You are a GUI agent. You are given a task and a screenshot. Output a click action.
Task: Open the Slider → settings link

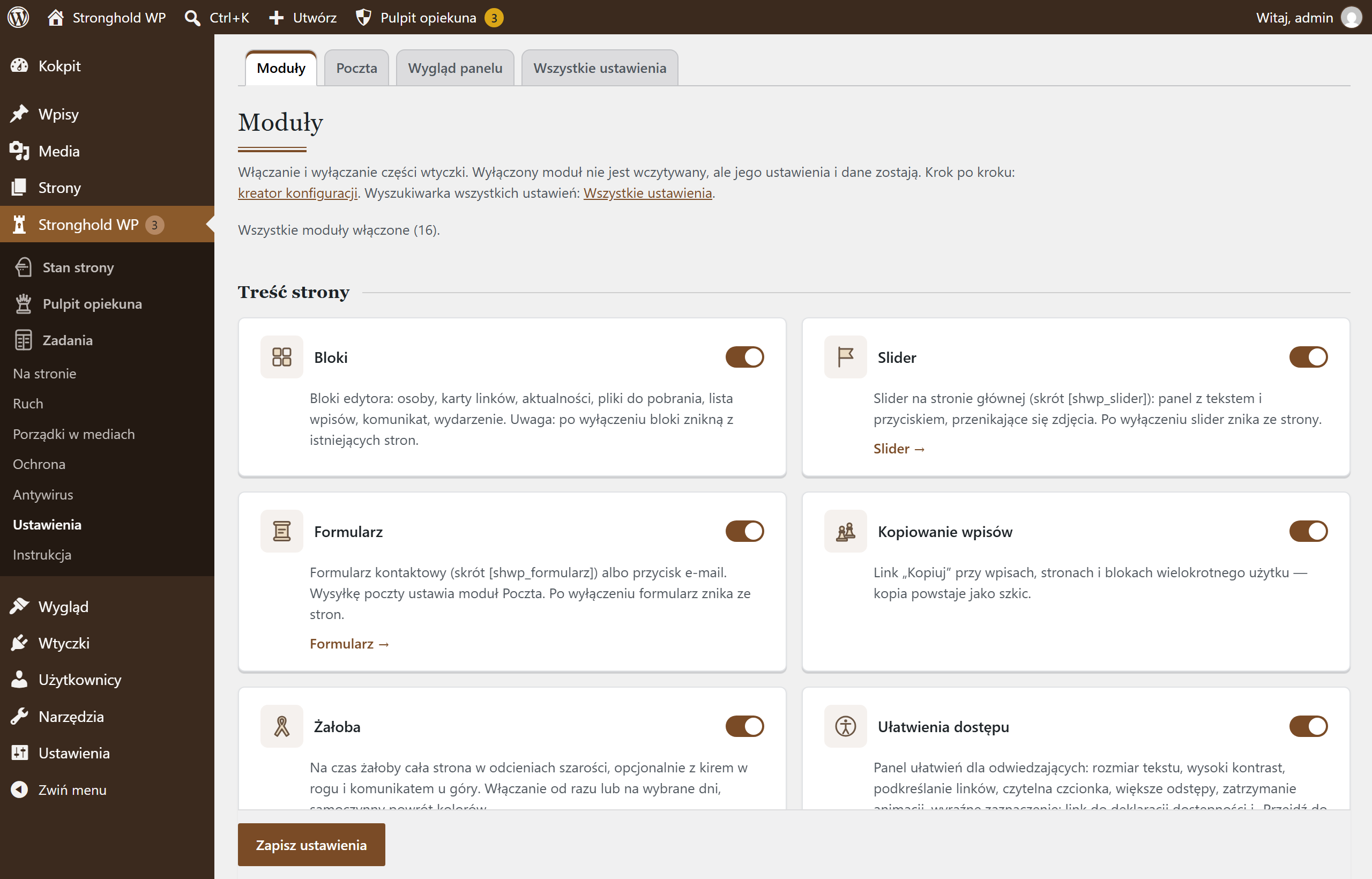(x=899, y=448)
